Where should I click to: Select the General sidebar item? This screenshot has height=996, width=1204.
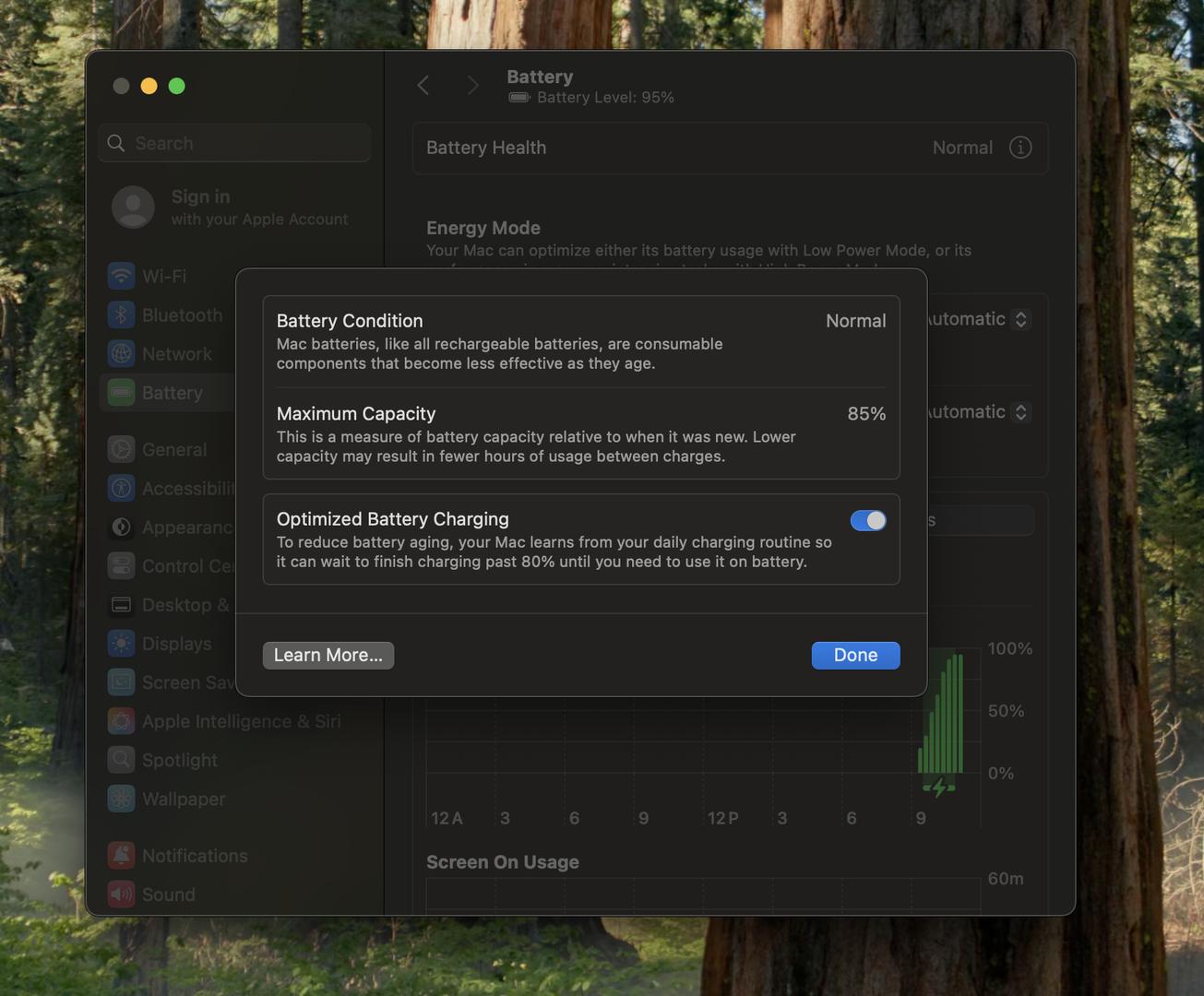click(x=173, y=450)
